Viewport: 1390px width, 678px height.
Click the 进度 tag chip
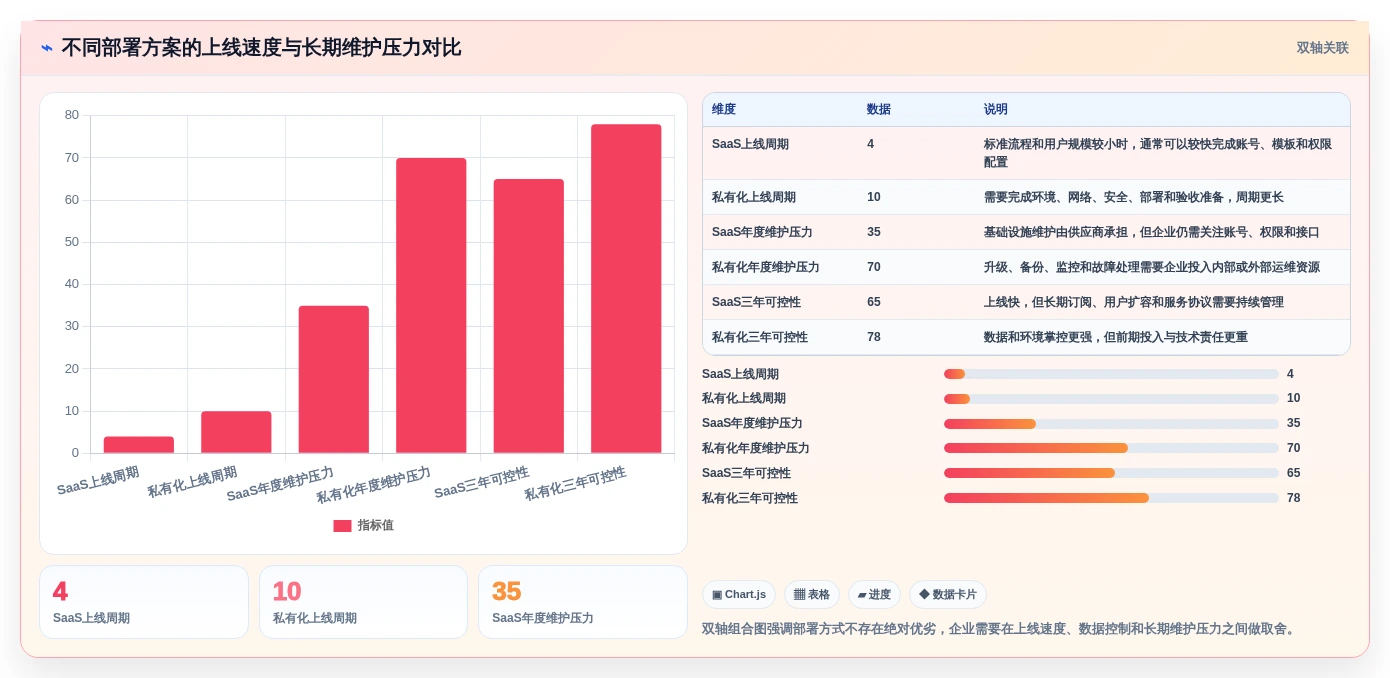(x=875, y=595)
